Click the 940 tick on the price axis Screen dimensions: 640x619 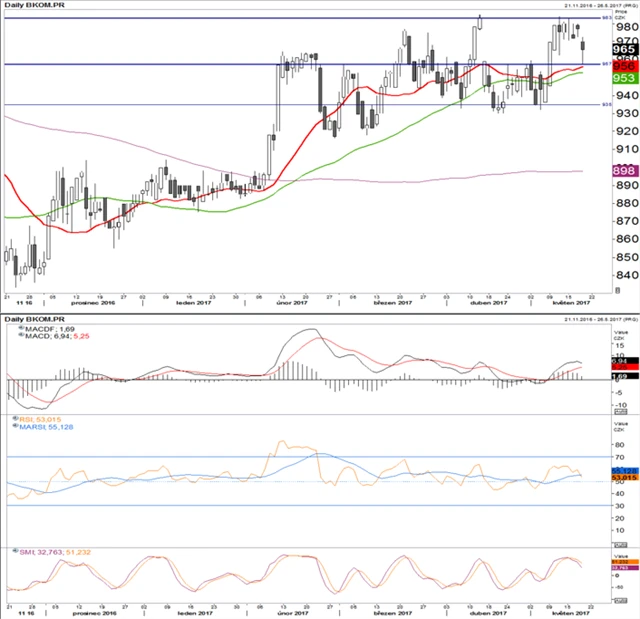(x=627, y=95)
